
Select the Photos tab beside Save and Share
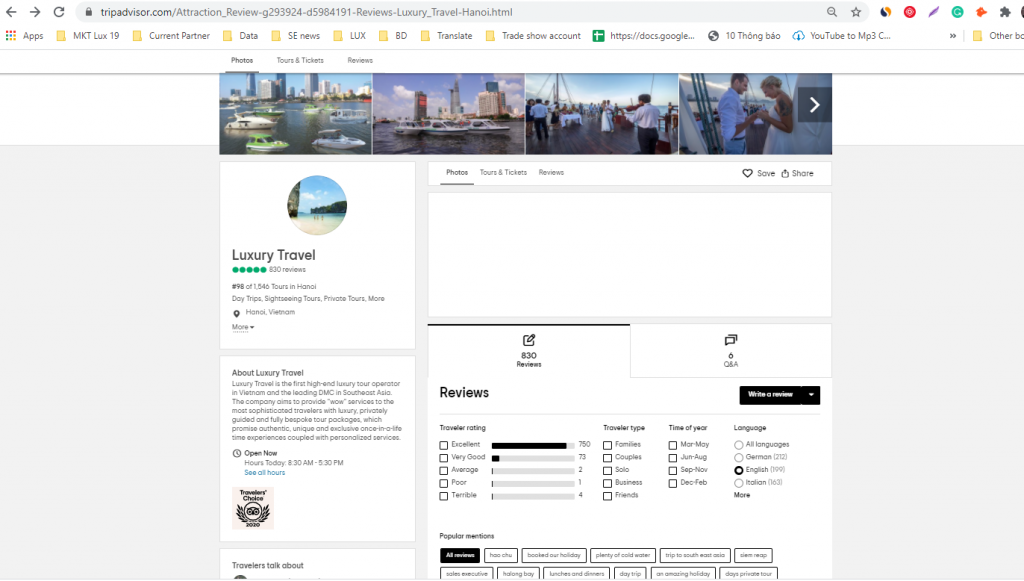[x=457, y=172]
